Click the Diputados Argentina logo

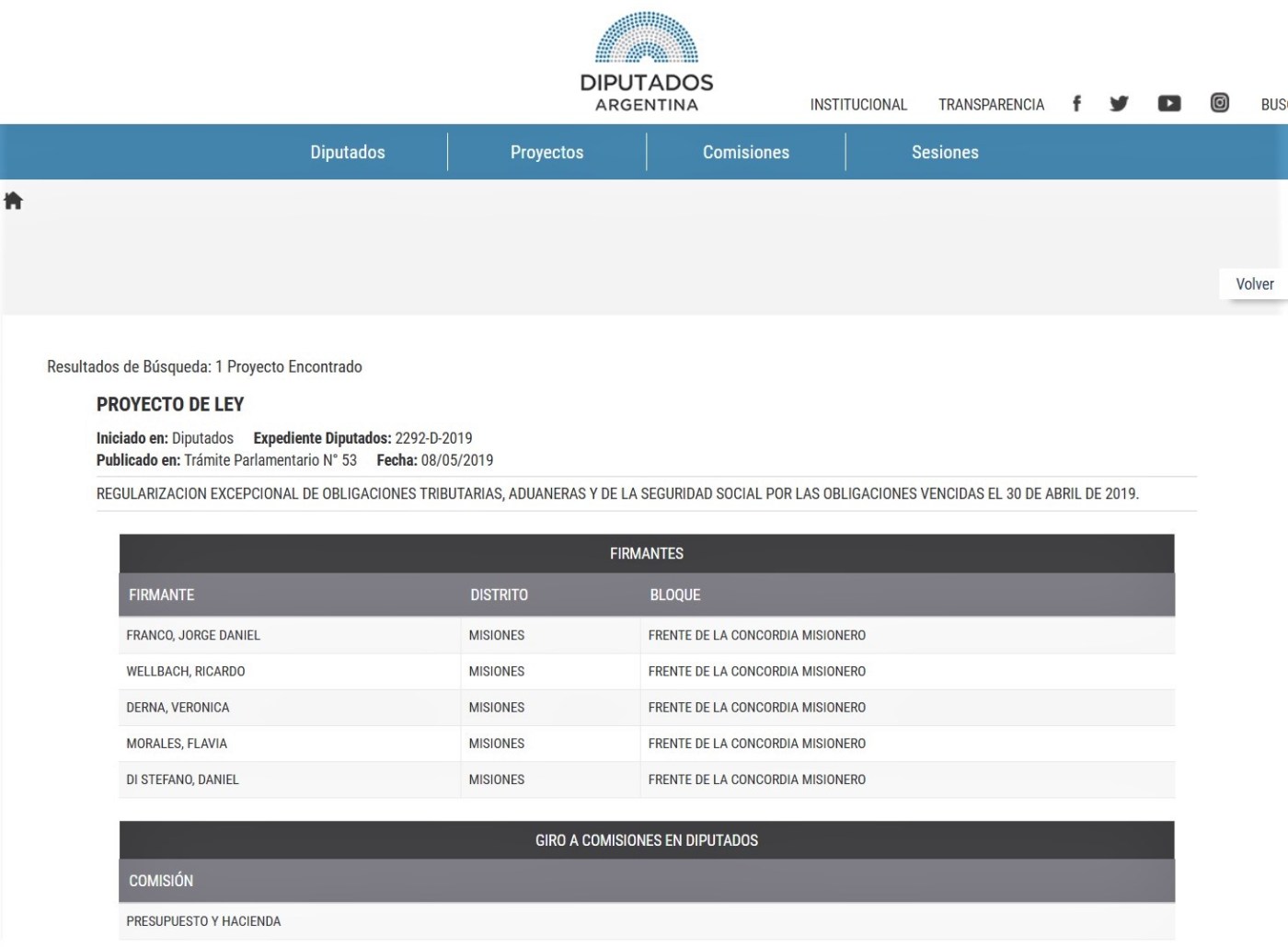[646, 62]
